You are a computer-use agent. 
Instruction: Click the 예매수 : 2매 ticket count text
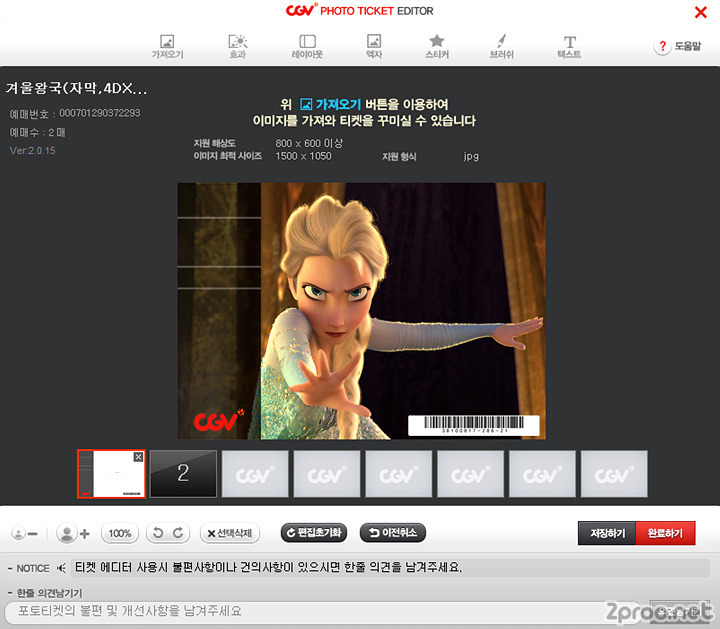37,133
